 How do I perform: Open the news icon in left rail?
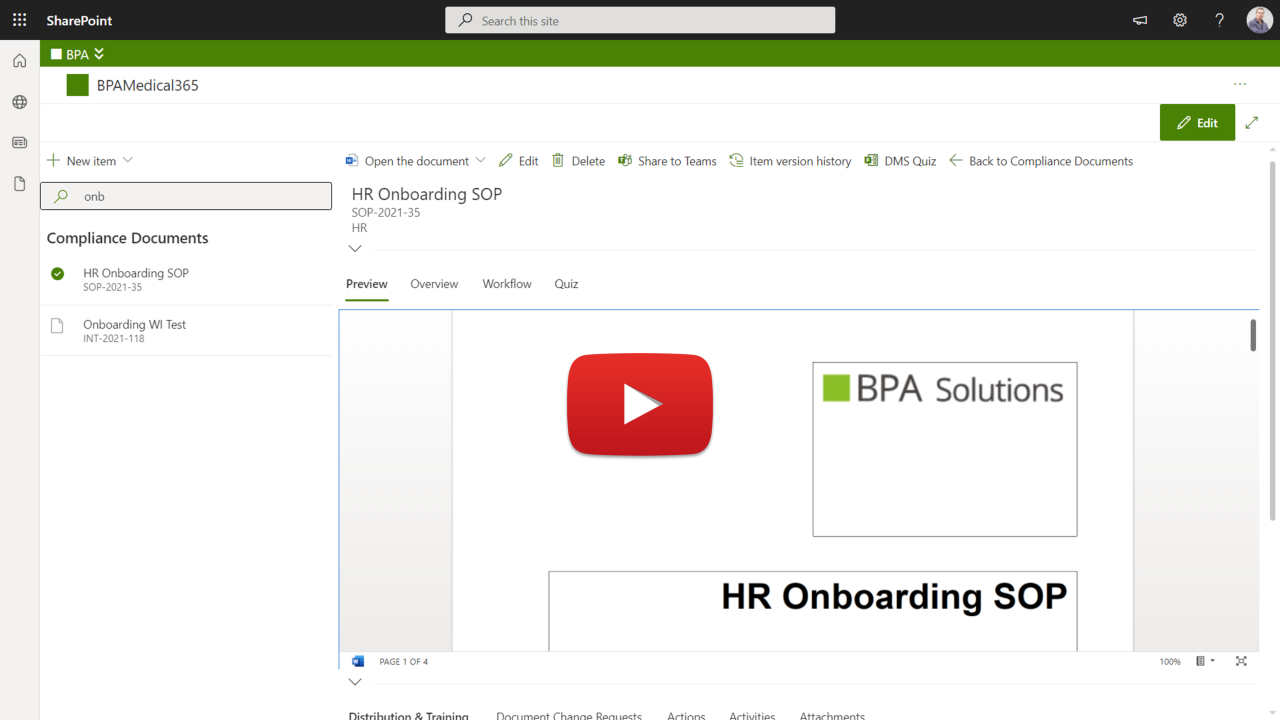[19, 143]
